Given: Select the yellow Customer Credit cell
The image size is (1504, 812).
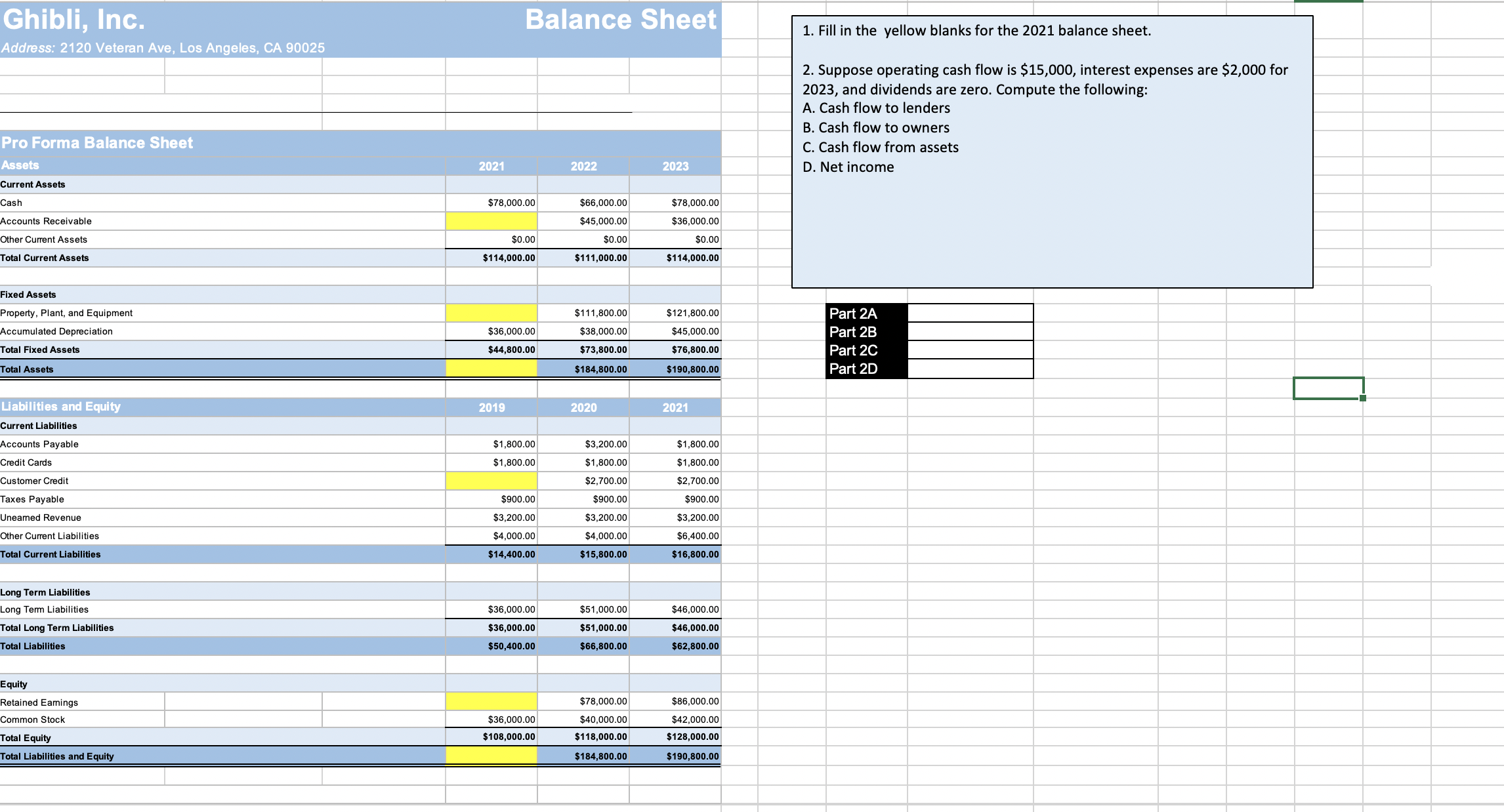Looking at the screenshot, I should 491,481.
